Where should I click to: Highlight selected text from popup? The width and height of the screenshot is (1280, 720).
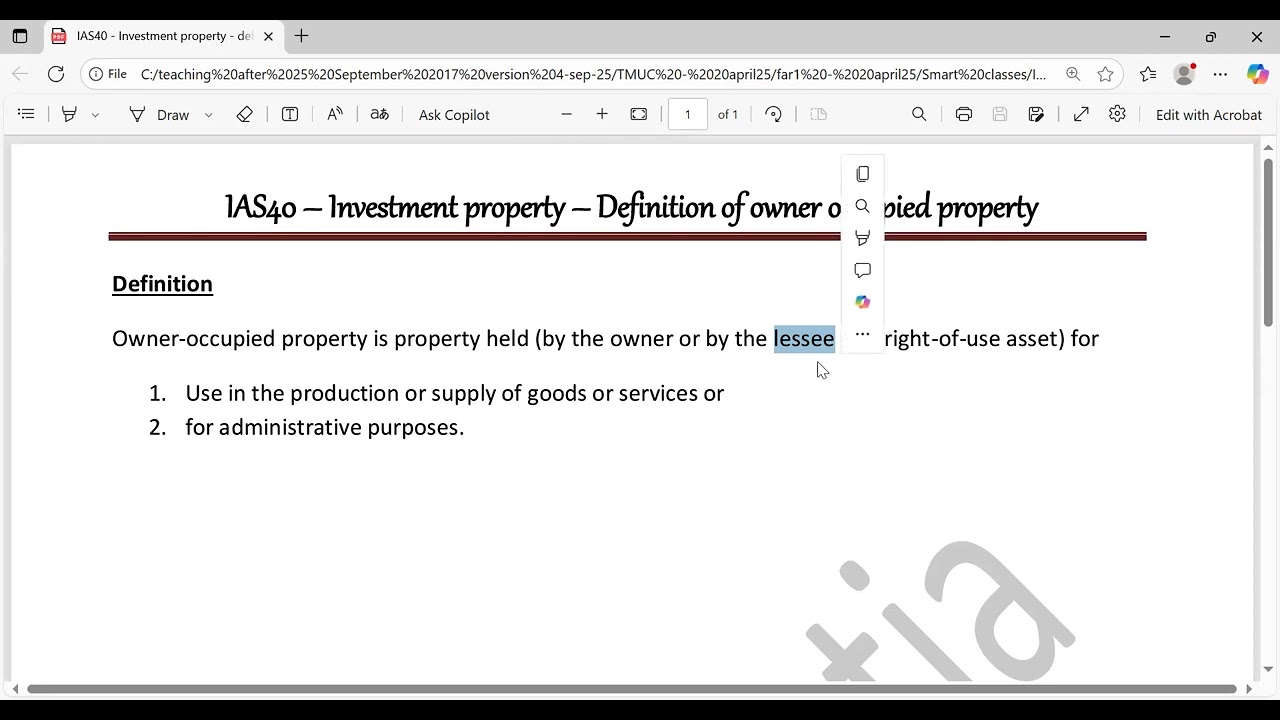pos(863,238)
